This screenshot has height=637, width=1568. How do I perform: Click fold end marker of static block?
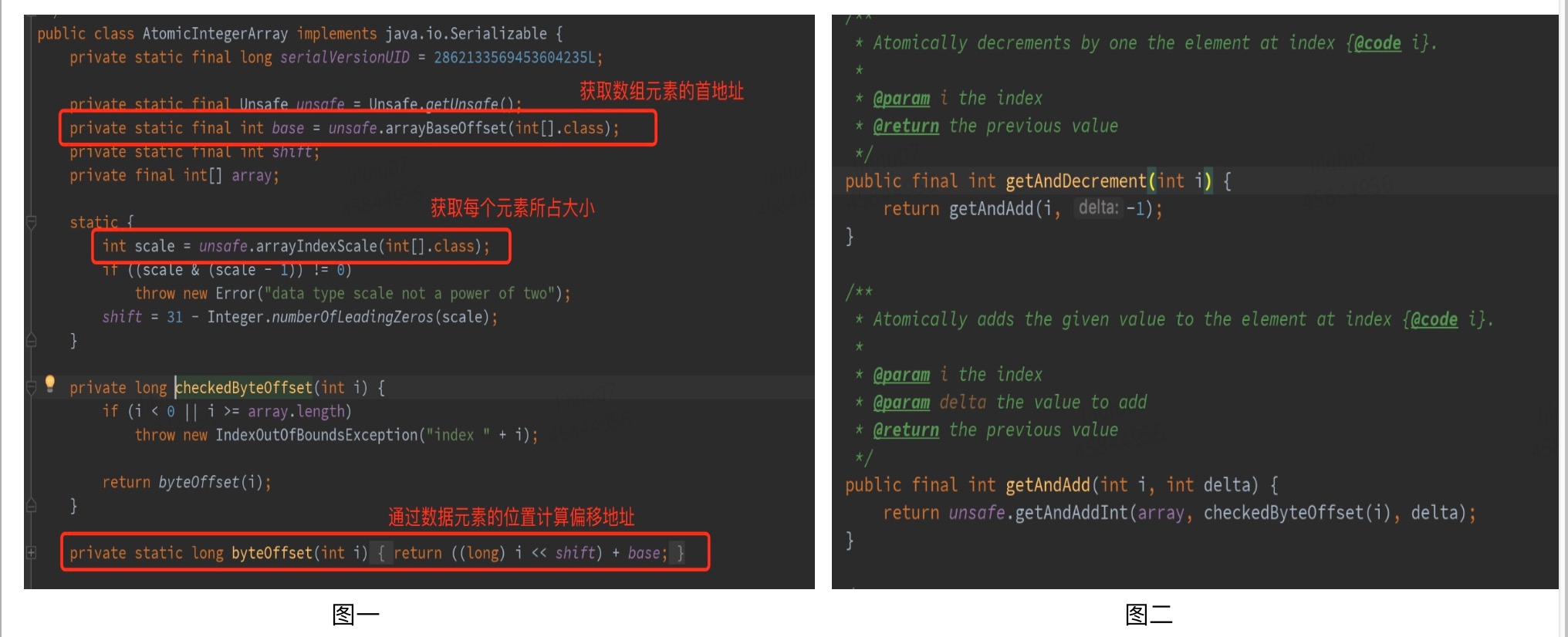click(x=32, y=340)
